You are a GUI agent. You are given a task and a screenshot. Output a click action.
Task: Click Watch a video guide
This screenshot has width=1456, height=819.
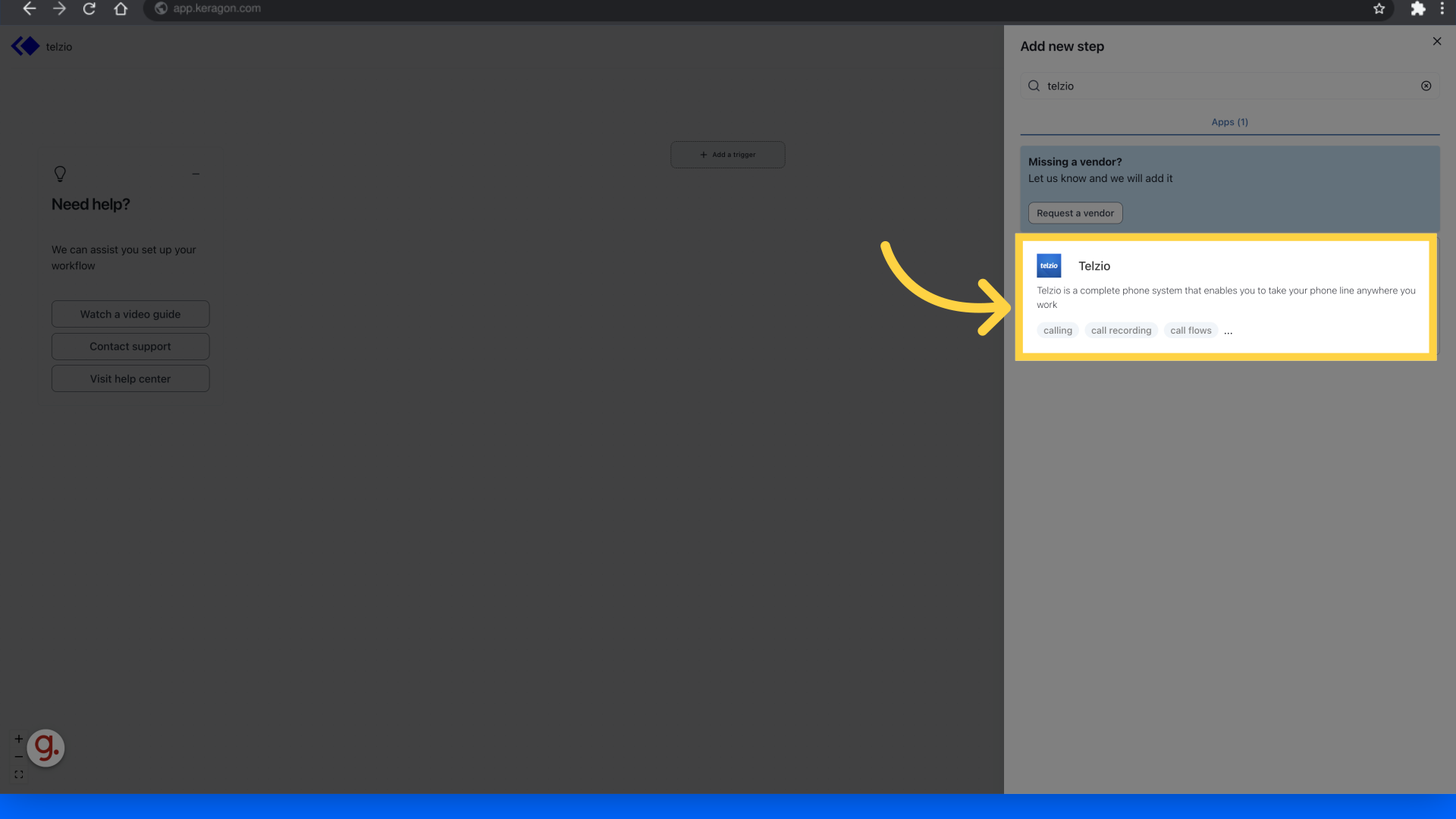pos(130,314)
